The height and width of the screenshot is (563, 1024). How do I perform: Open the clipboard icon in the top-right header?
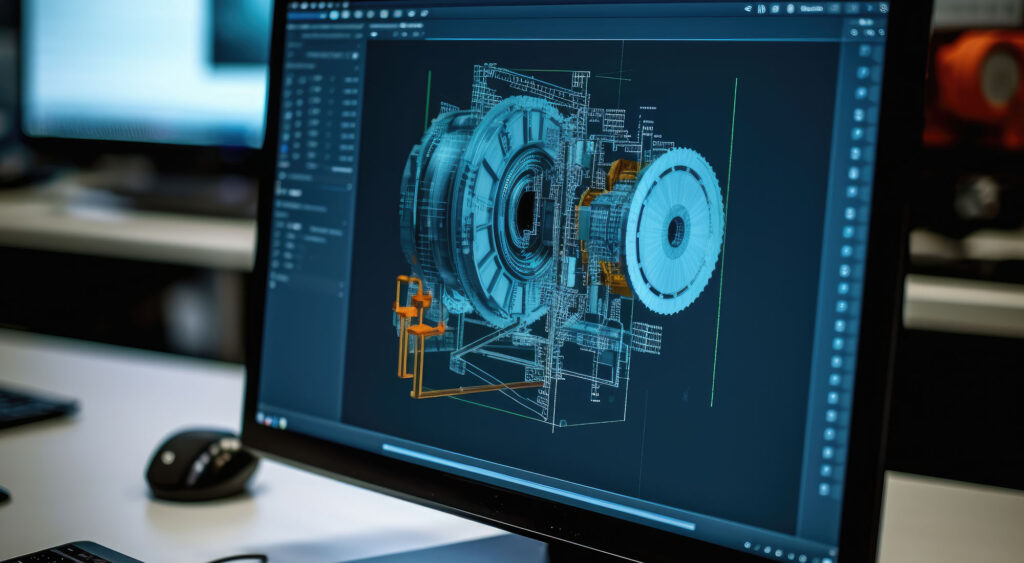coord(790,8)
